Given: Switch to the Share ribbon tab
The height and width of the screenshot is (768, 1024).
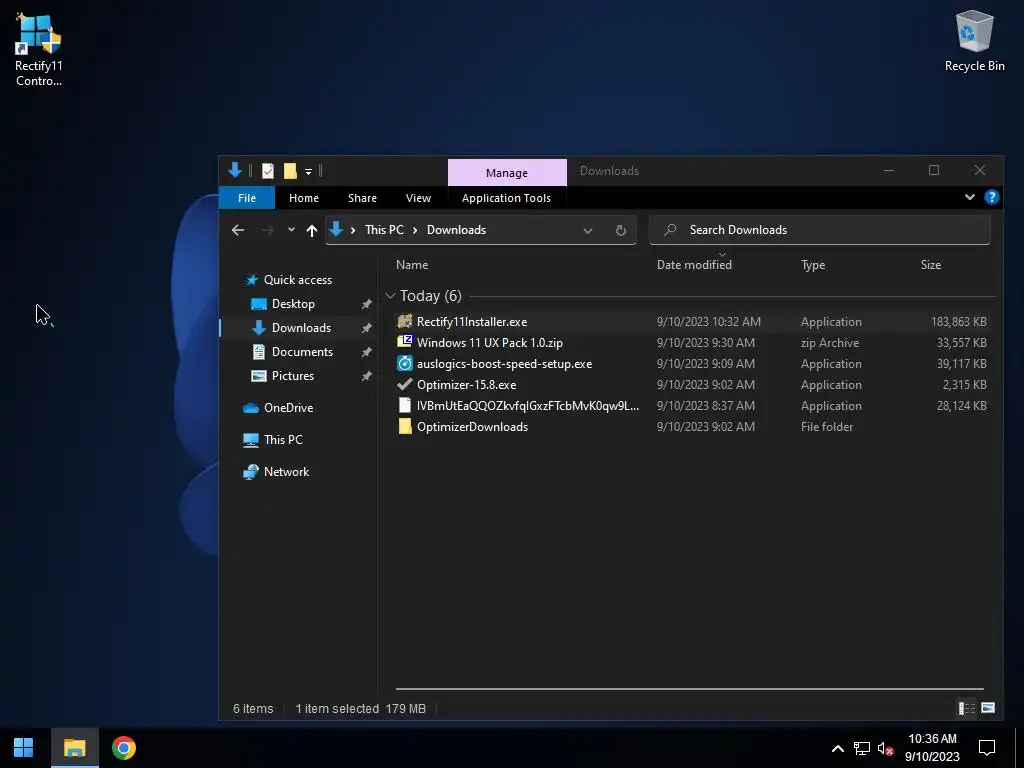Looking at the screenshot, I should pyautogui.click(x=362, y=198).
